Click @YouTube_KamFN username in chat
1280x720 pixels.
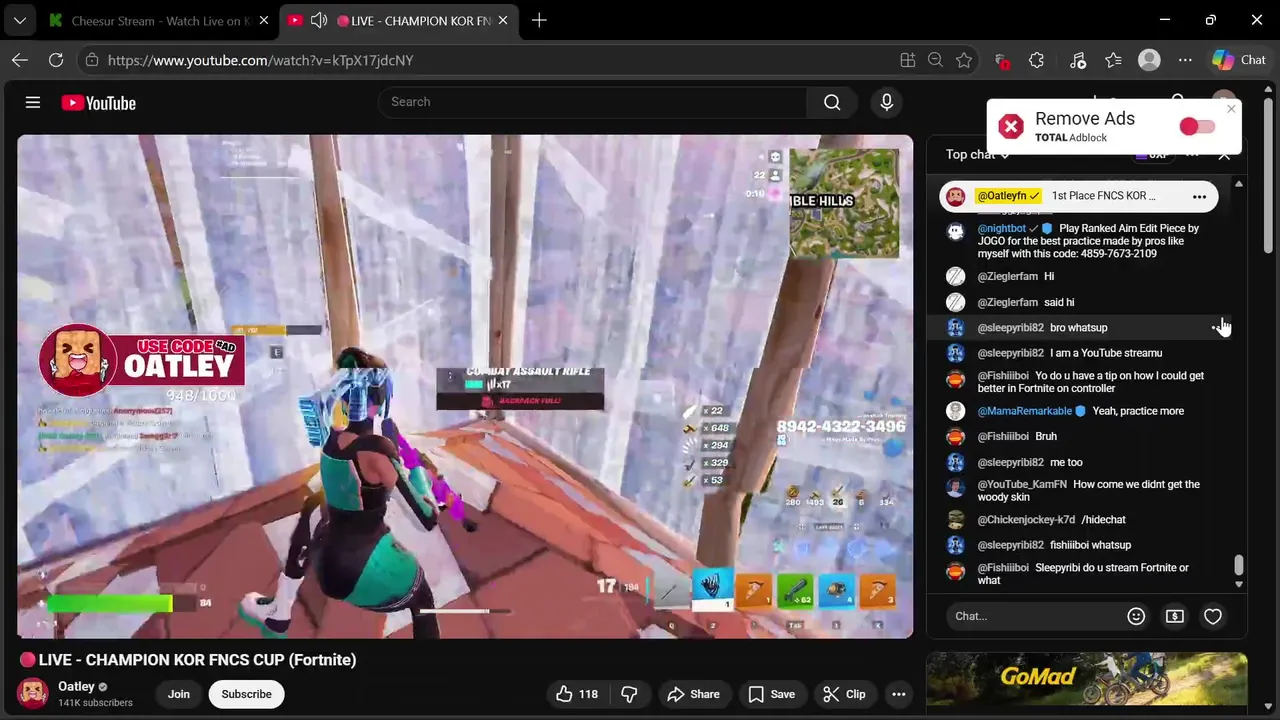point(1022,484)
